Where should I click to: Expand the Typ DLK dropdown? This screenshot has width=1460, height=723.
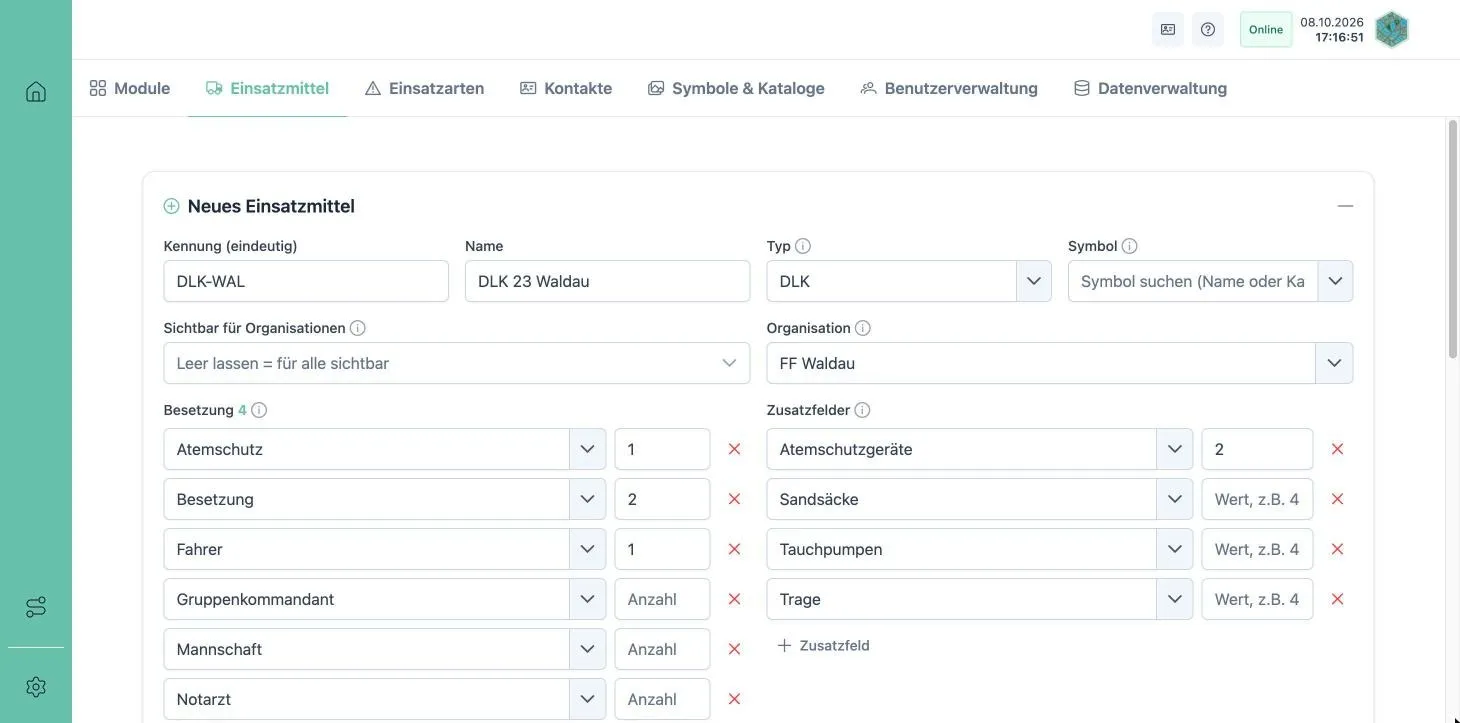point(1034,281)
